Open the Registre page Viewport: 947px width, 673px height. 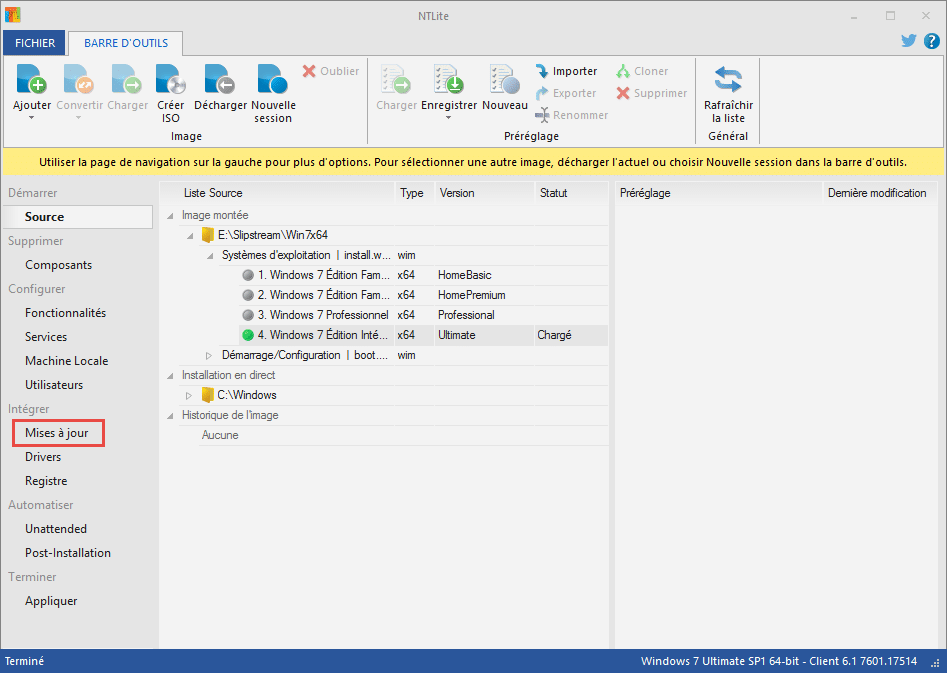pos(46,481)
